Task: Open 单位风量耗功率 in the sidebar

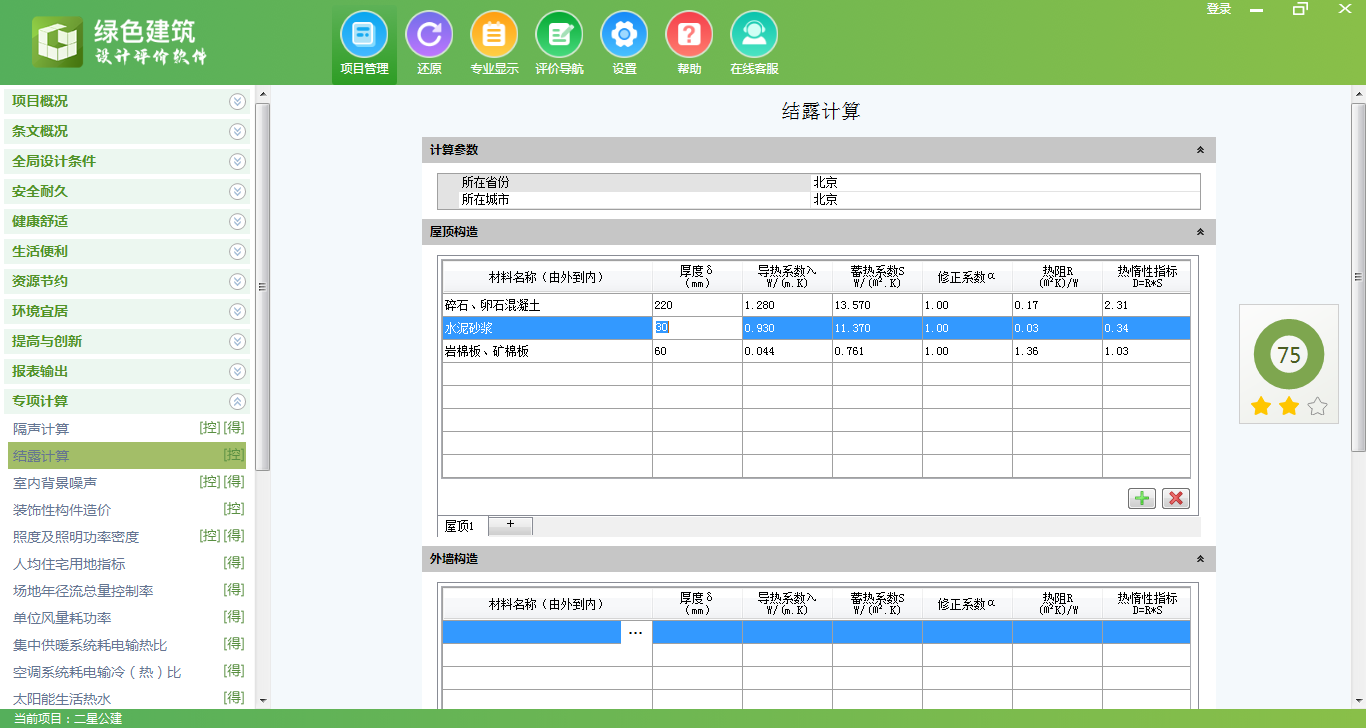Action: (x=127, y=618)
